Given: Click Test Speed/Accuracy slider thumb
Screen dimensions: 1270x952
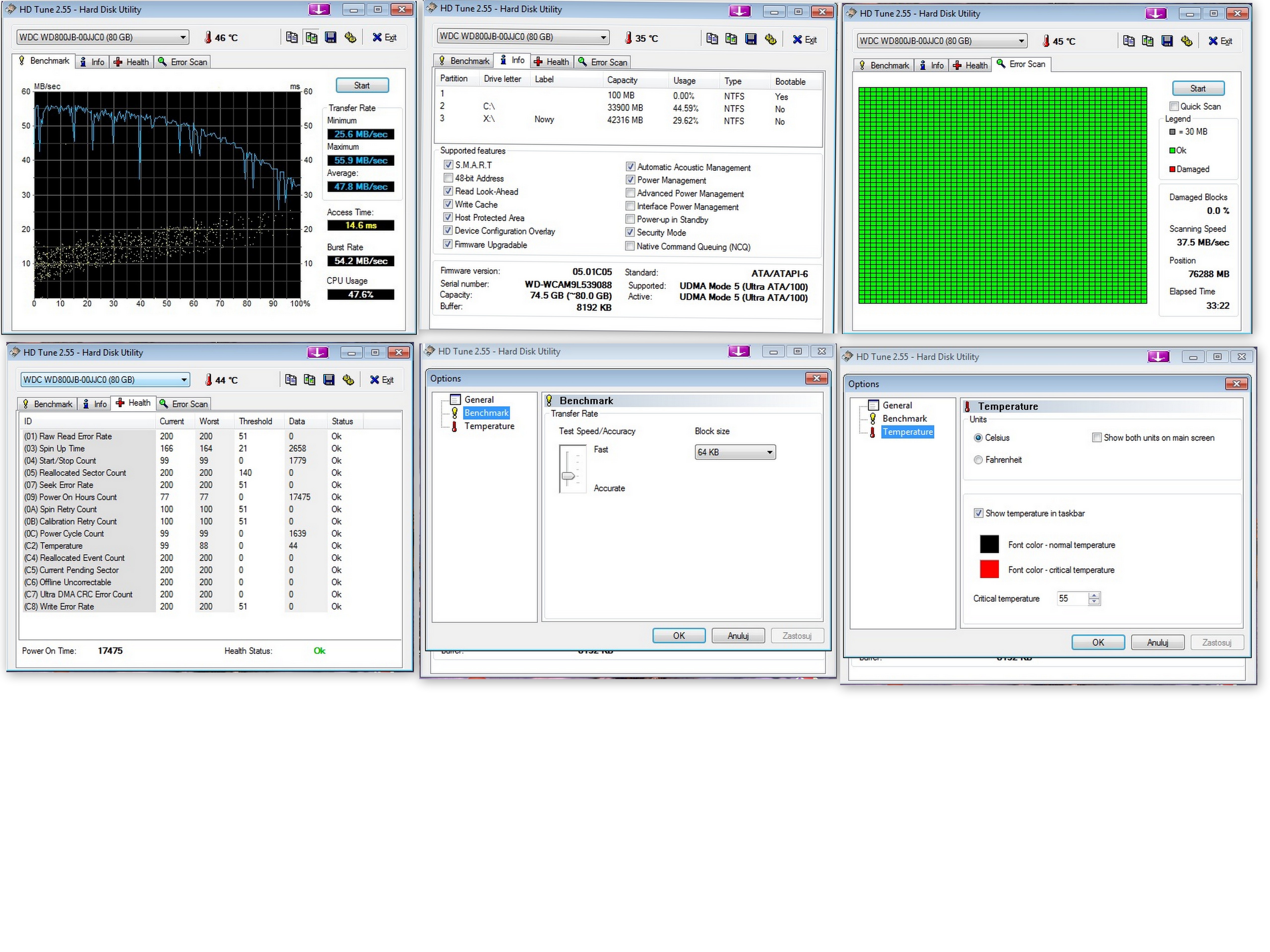Looking at the screenshot, I should tap(568, 475).
